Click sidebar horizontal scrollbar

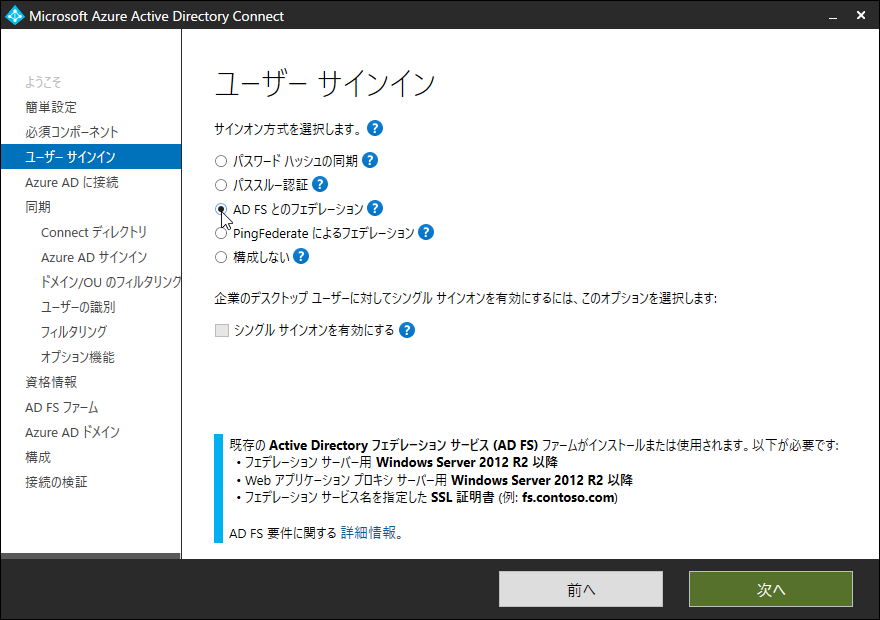(x=90, y=556)
